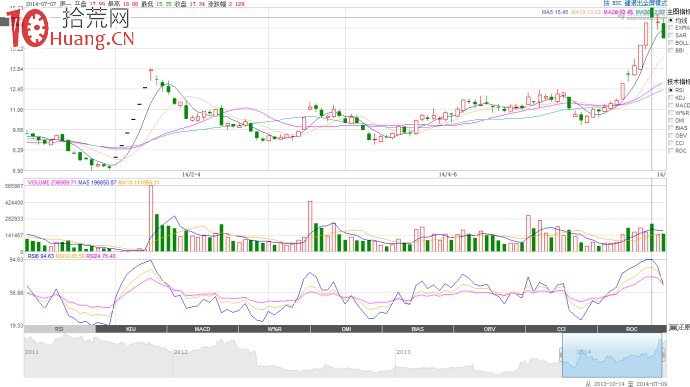Click the tallest red volume bar
This screenshot has height=387, width=690.
151,218
